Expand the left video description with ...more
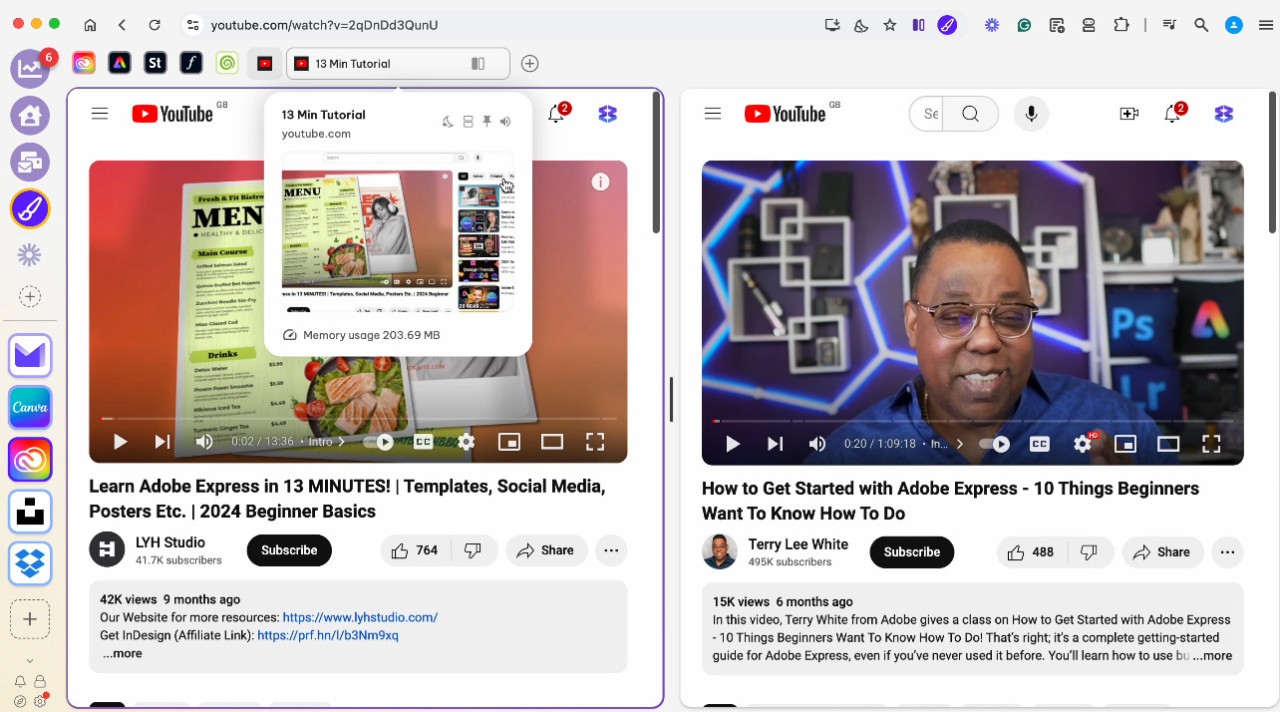Image resolution: width=1280 pixels, height=712 pixels. 122,654
